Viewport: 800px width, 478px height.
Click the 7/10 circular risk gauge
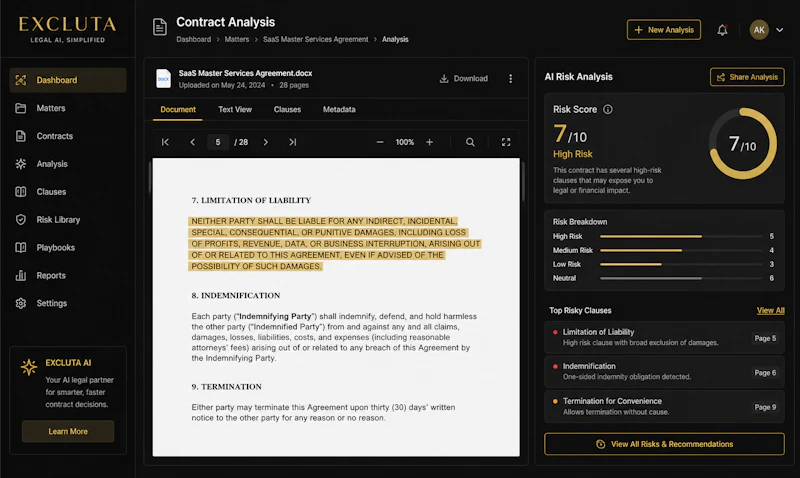click(x=743, y=143)
